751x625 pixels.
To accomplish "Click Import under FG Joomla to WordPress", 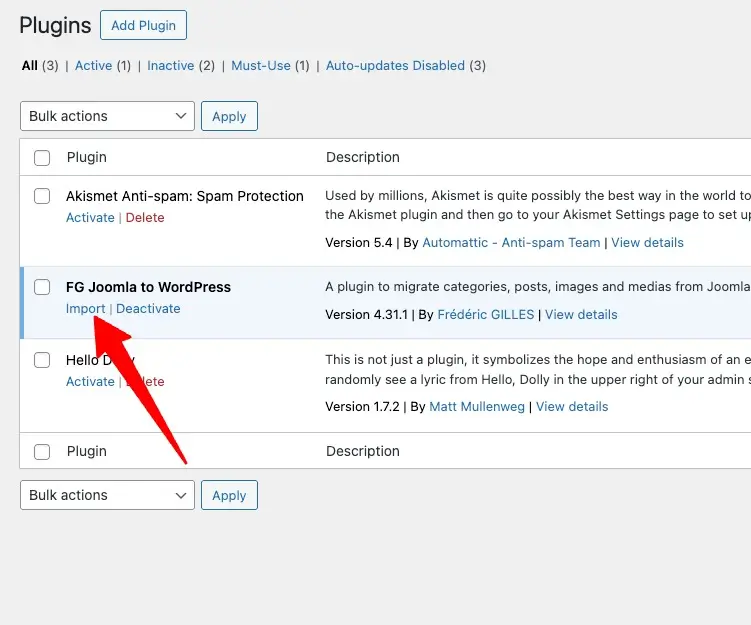I will [85, 309].
